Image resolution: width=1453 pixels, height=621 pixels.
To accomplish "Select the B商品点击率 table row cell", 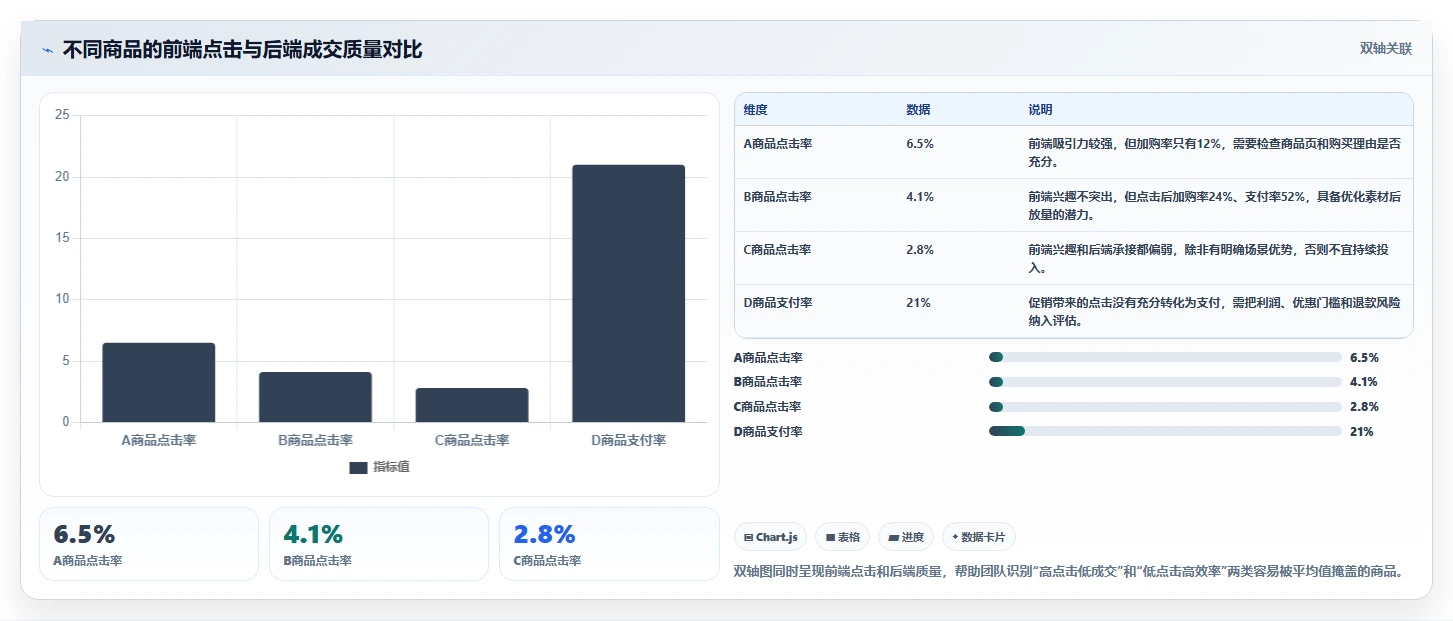I will (778, 197).
